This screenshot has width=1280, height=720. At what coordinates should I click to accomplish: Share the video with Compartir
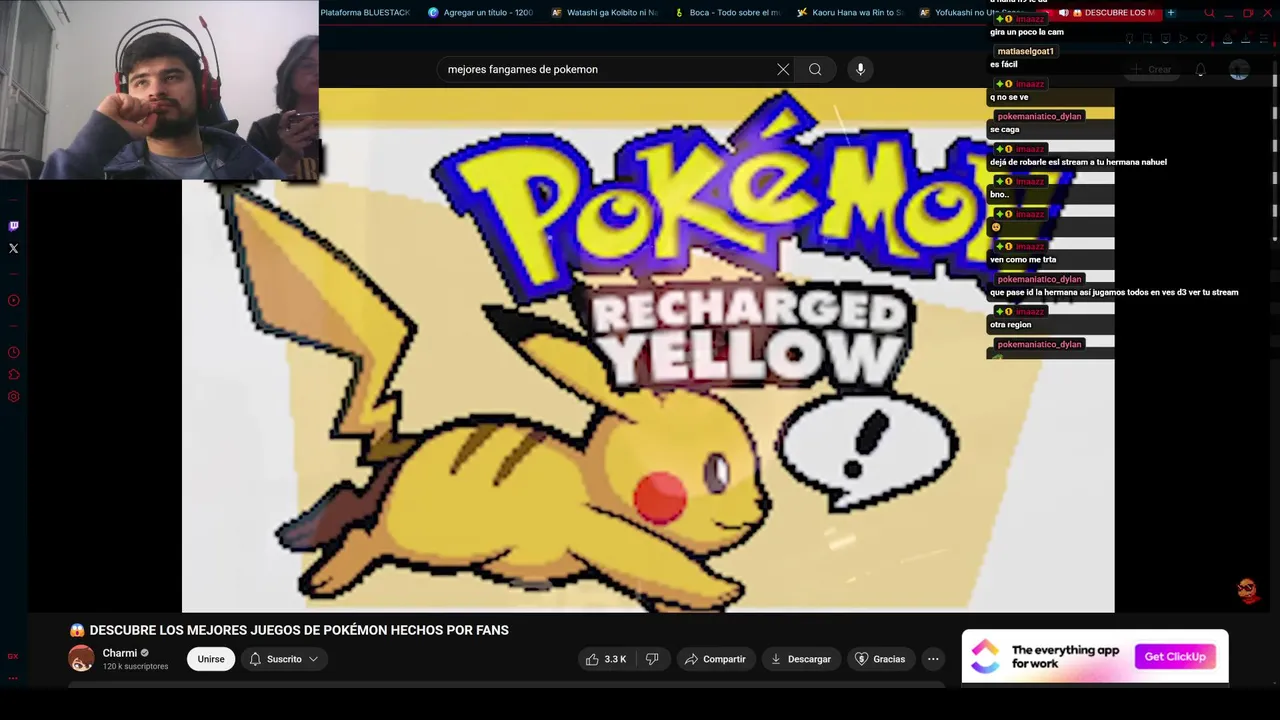click(x=715, y=659)
